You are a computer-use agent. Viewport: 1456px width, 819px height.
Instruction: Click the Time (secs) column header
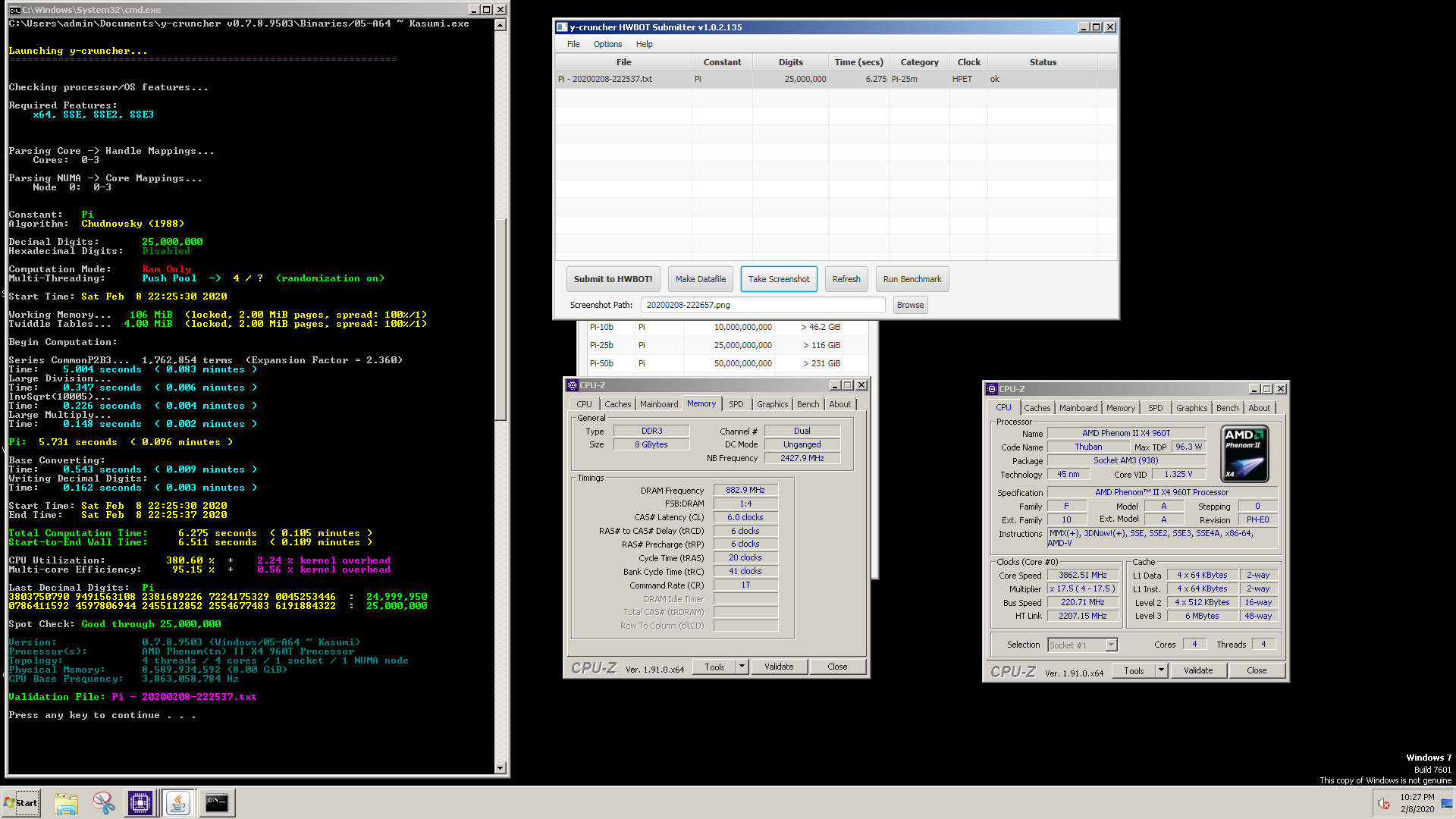click(858, 62)
